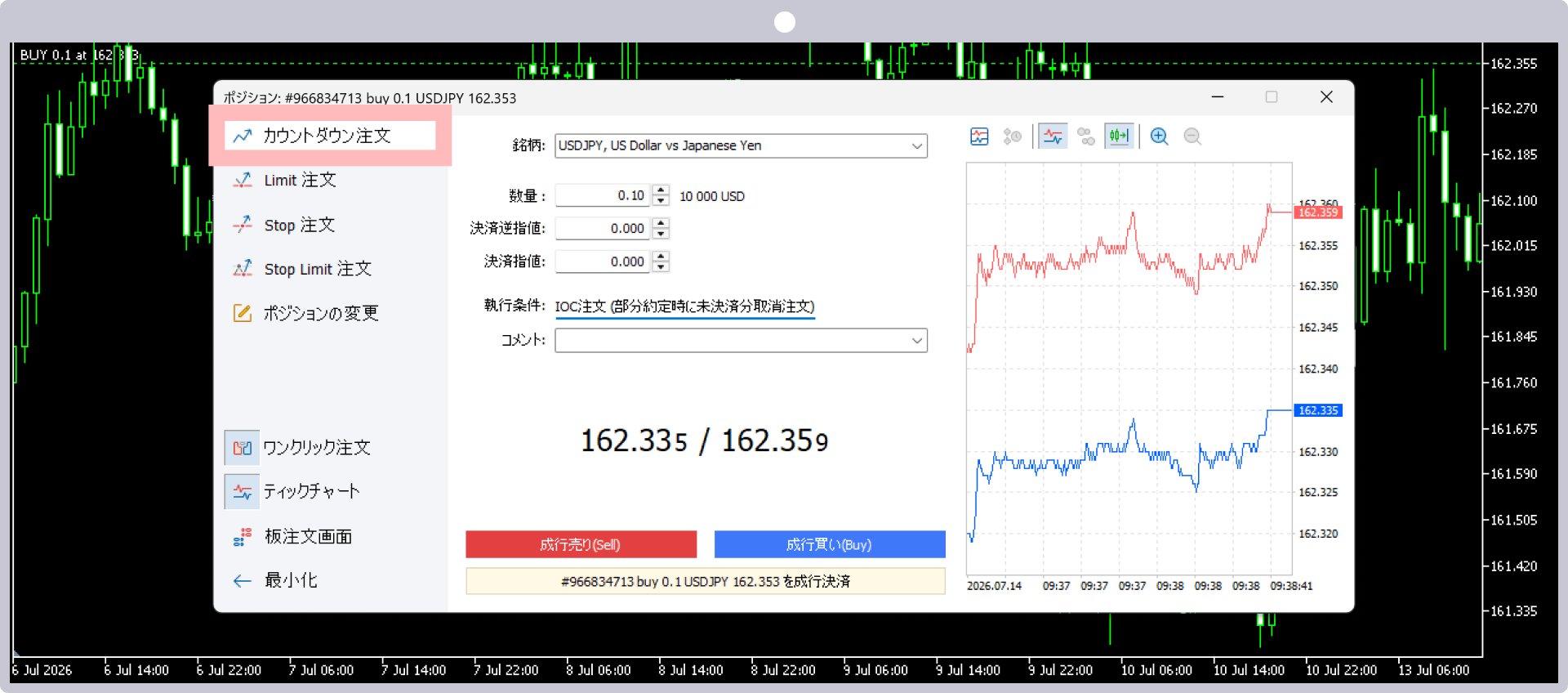Screen dimensions: 1568x693
Task: Click the greyed bubbles chart toolbar icon
Action: tap(1086, 136)
